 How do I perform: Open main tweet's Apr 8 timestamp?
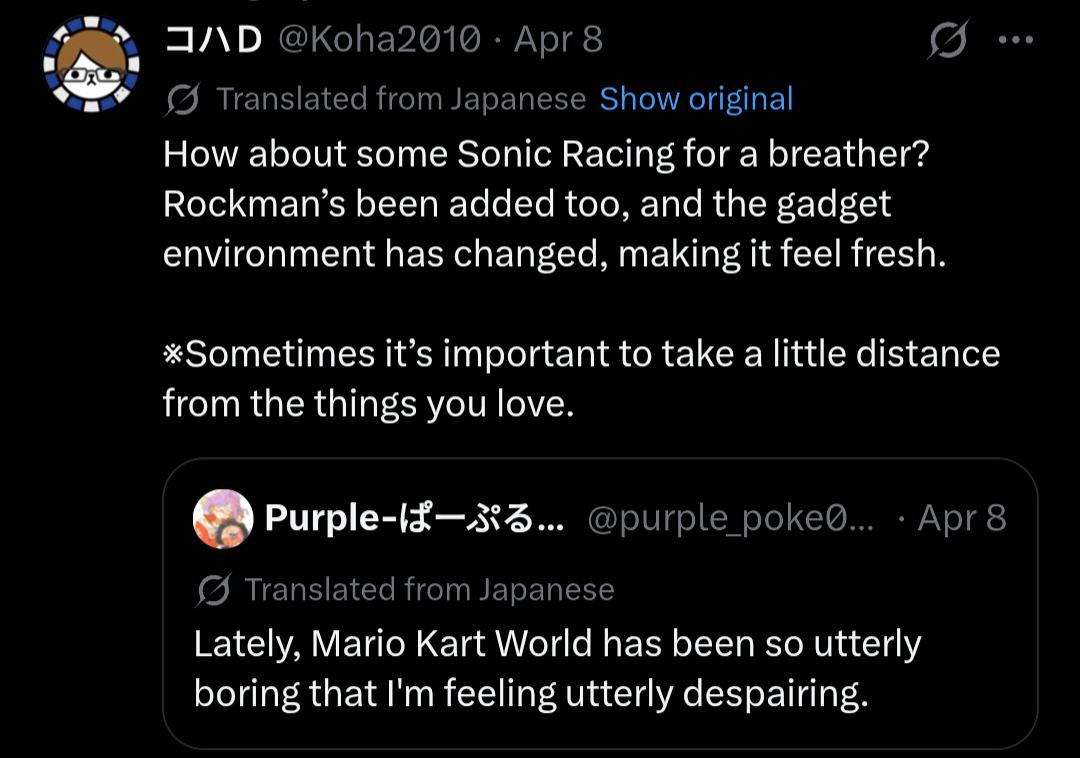tap(558, 40)
